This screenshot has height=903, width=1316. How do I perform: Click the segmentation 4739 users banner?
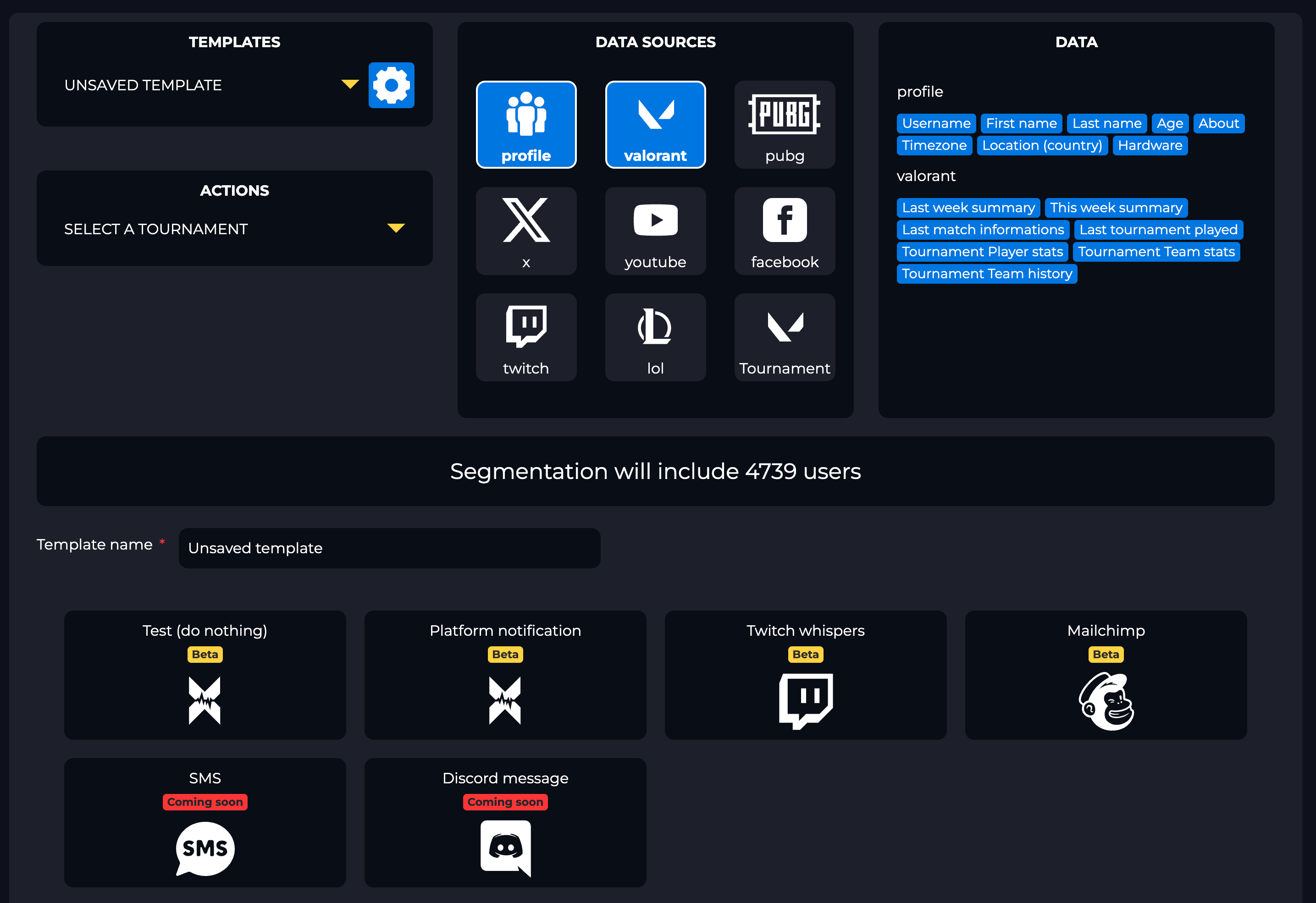(655, 471)
